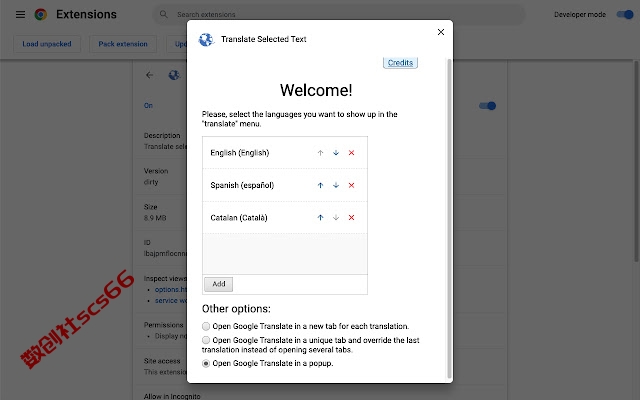
Task: Remove Catalan from language list
Action: coord(351,218)
